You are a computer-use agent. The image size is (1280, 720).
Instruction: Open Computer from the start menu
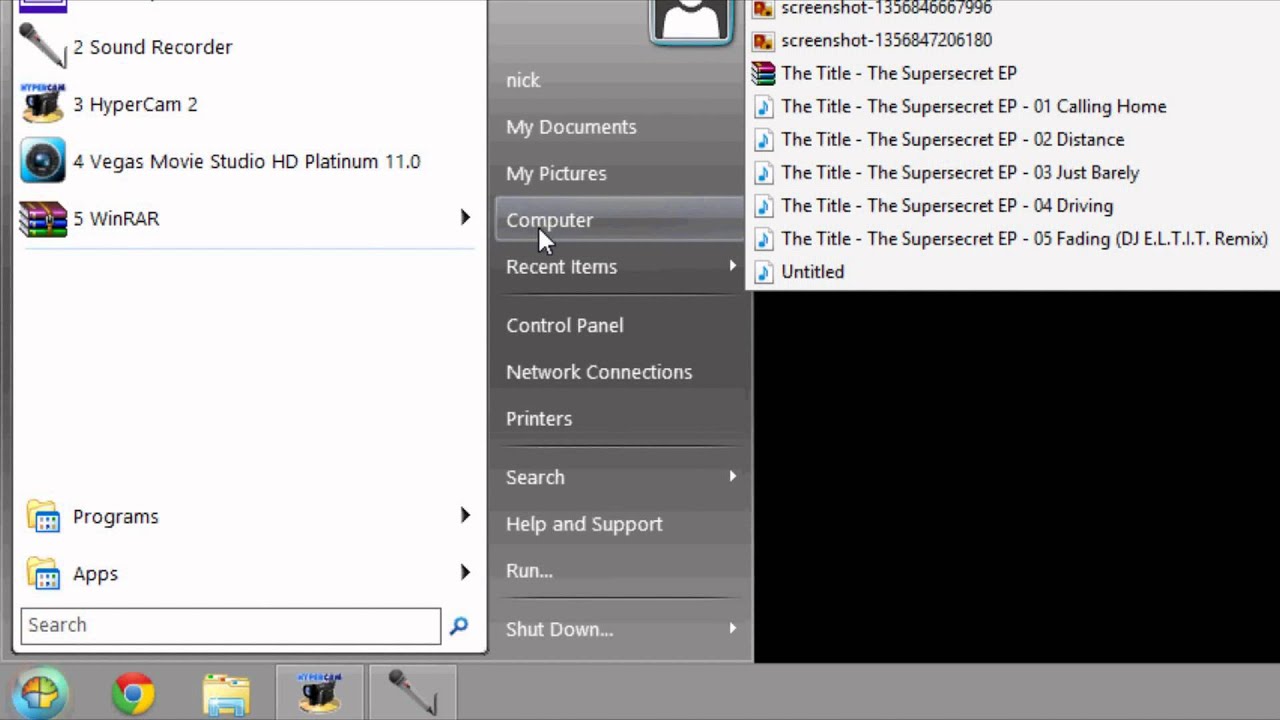(x=620, y=220)
